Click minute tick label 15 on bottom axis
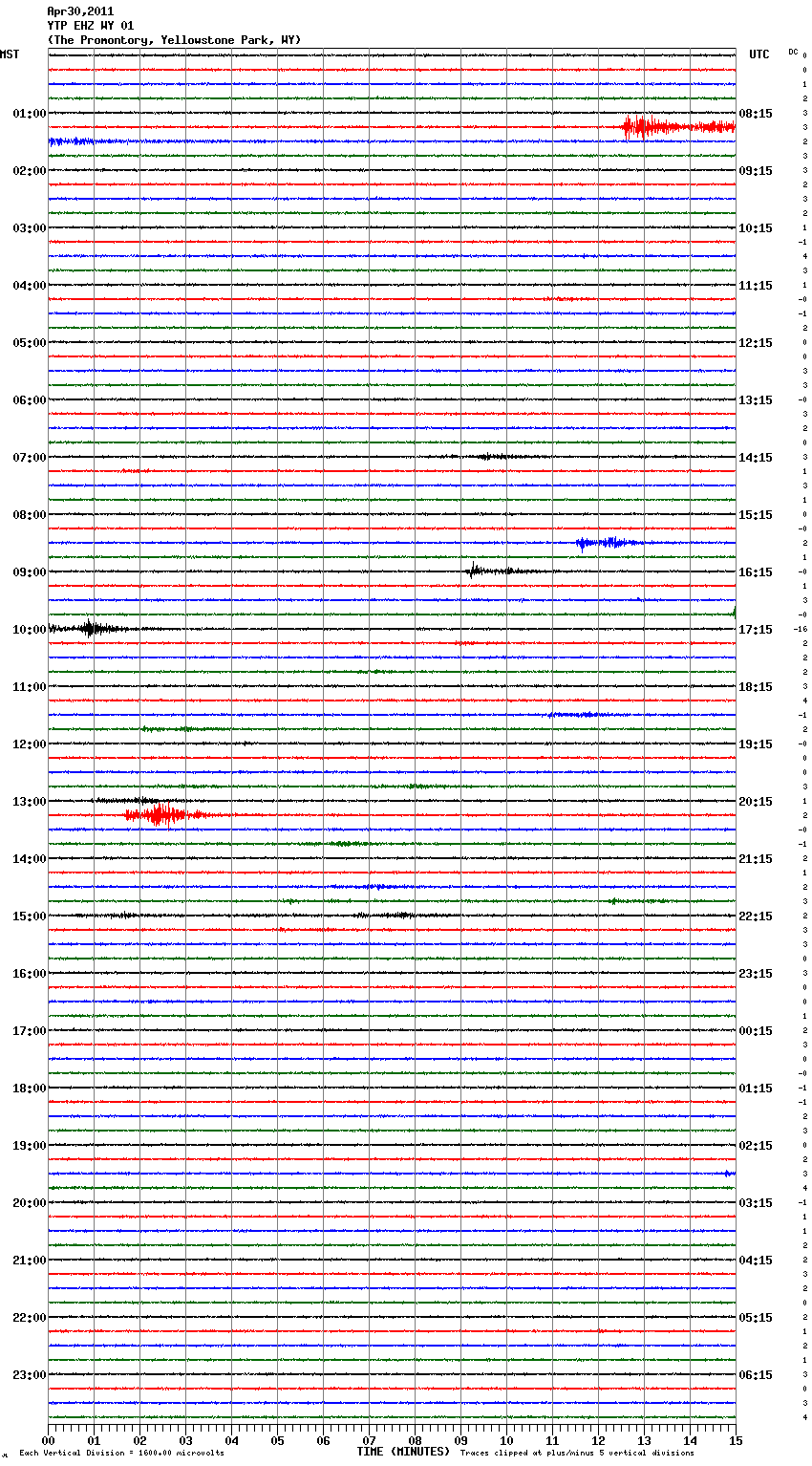Image resolution: width=812 pixels, height=1466 pixels. click(x=735, y=1440)
